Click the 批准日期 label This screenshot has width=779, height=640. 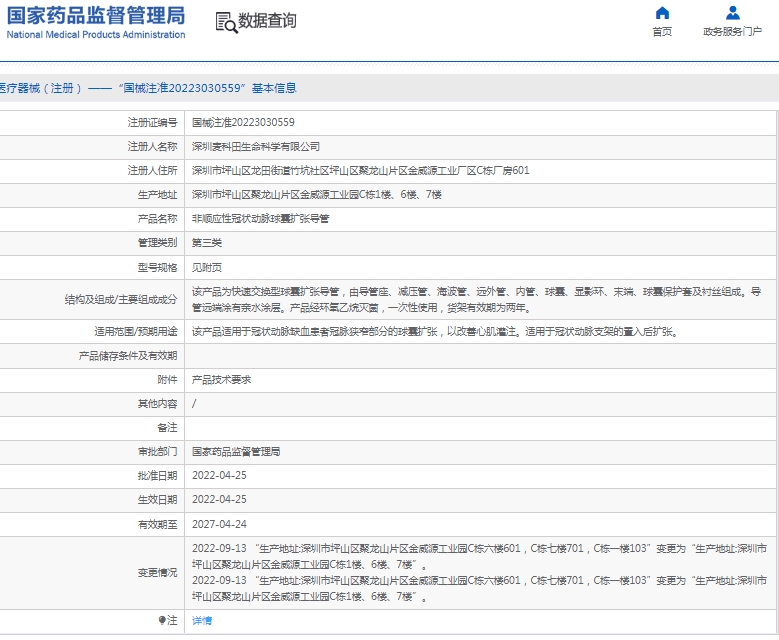(157, 476)
